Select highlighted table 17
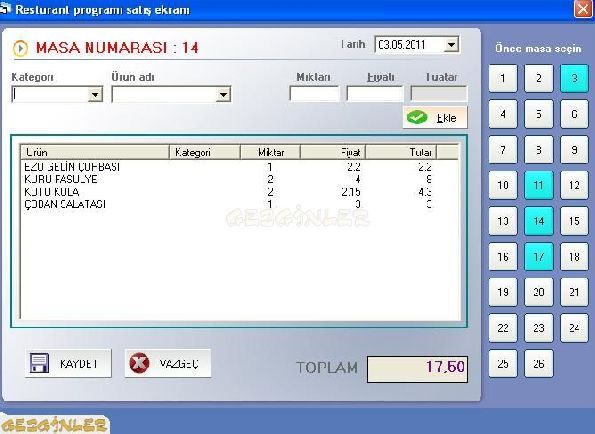The width and height of the screenshot is (595, 434). click(538, 257)
